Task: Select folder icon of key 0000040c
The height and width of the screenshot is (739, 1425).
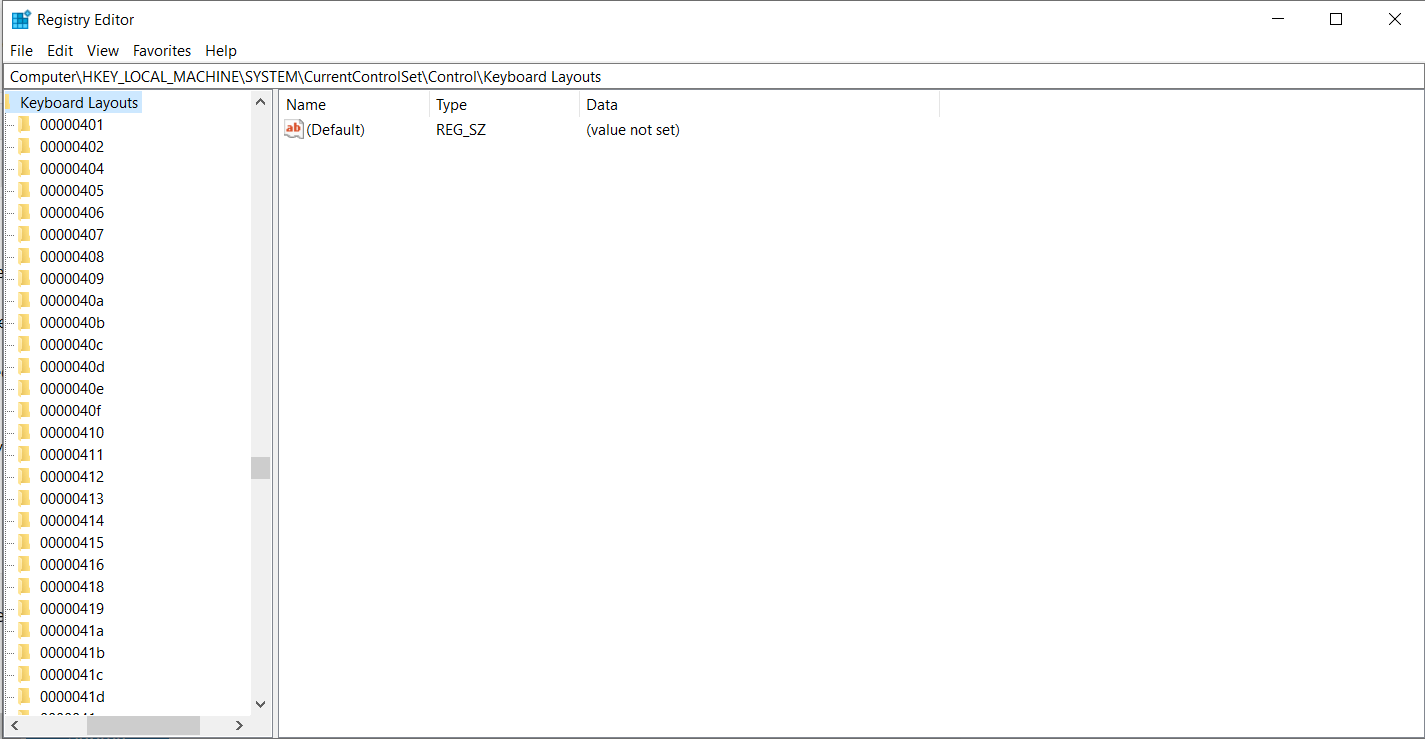Action: click(x=25, y=344)
